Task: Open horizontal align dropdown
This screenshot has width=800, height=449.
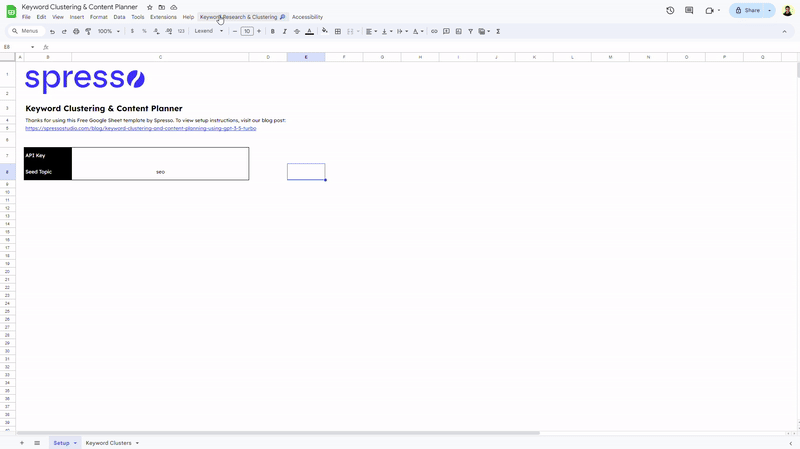Action: click(371, 32)
